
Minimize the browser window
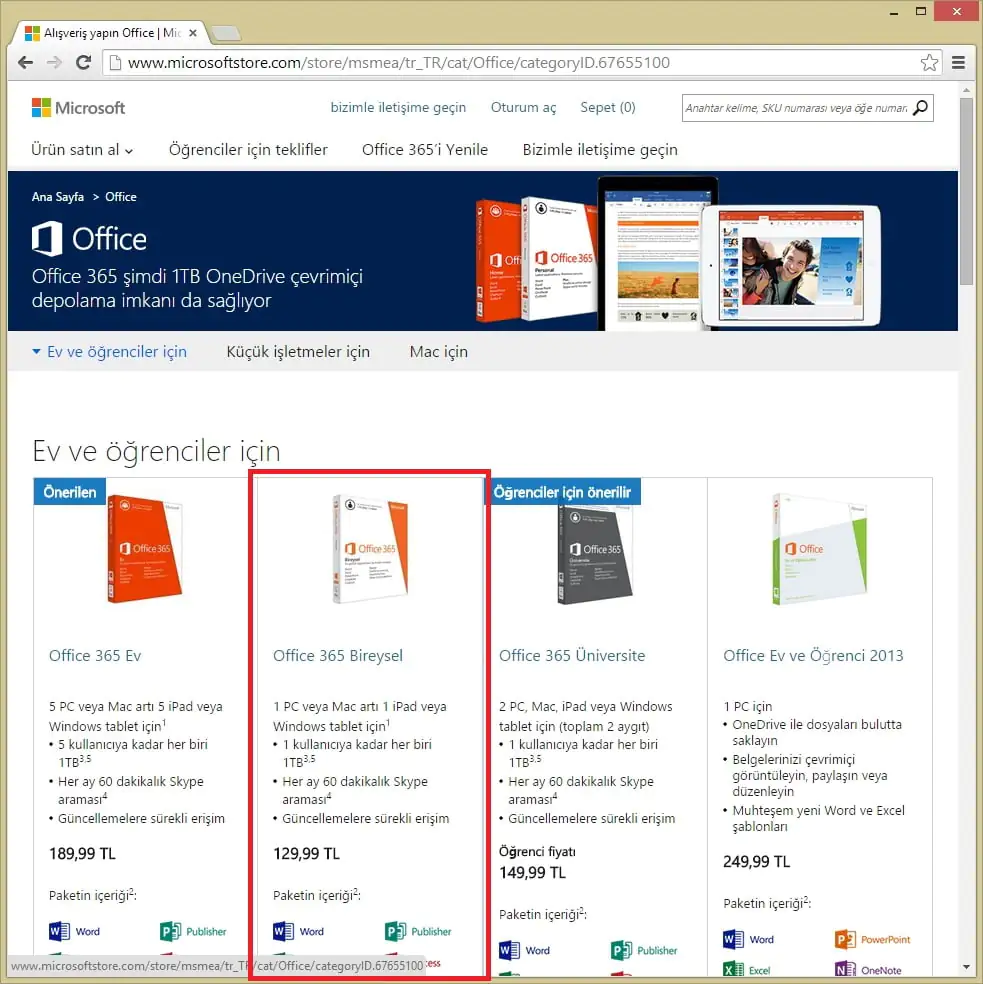pos(894,12)
